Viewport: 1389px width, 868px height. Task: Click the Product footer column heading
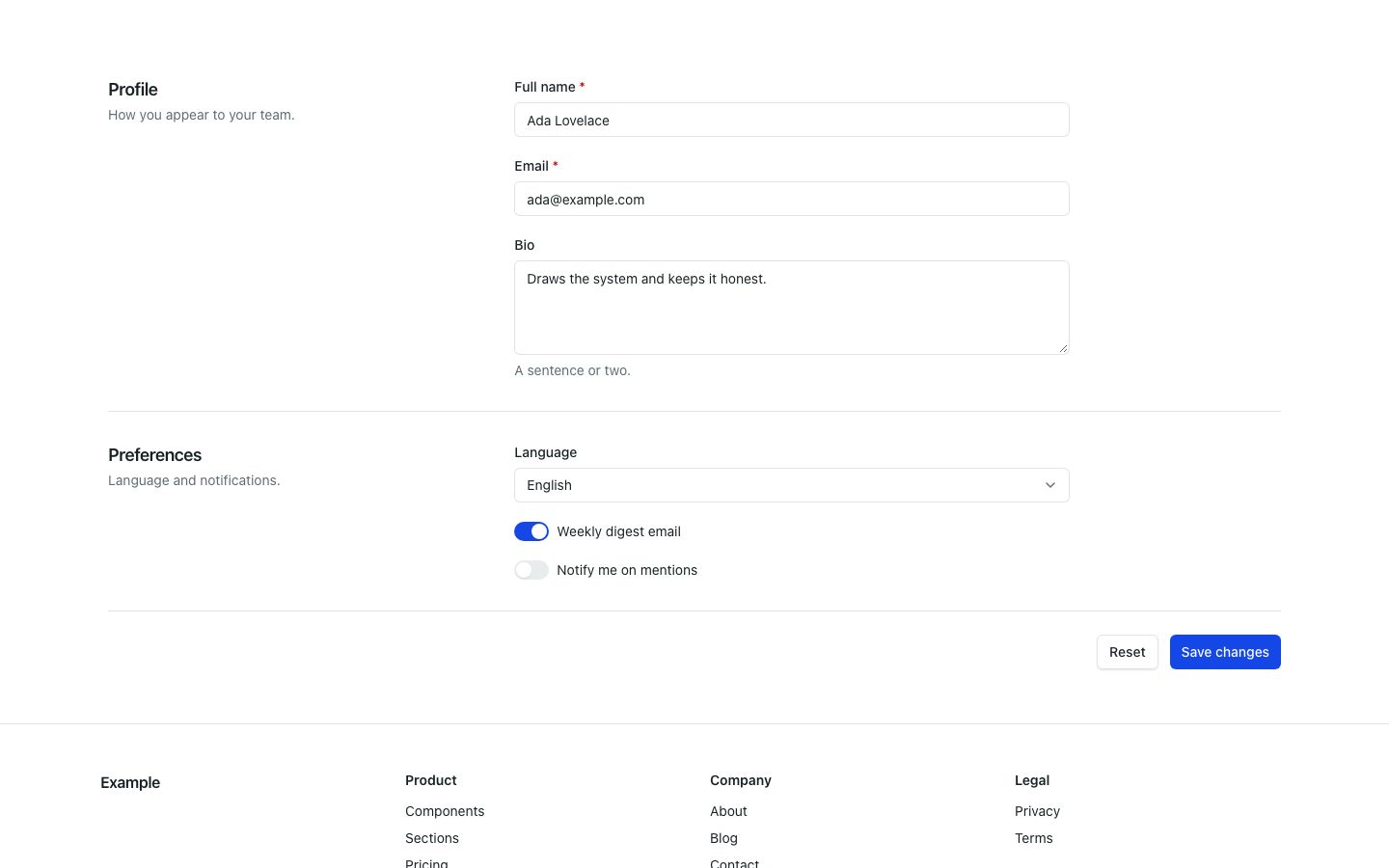[x=431, y=780]
